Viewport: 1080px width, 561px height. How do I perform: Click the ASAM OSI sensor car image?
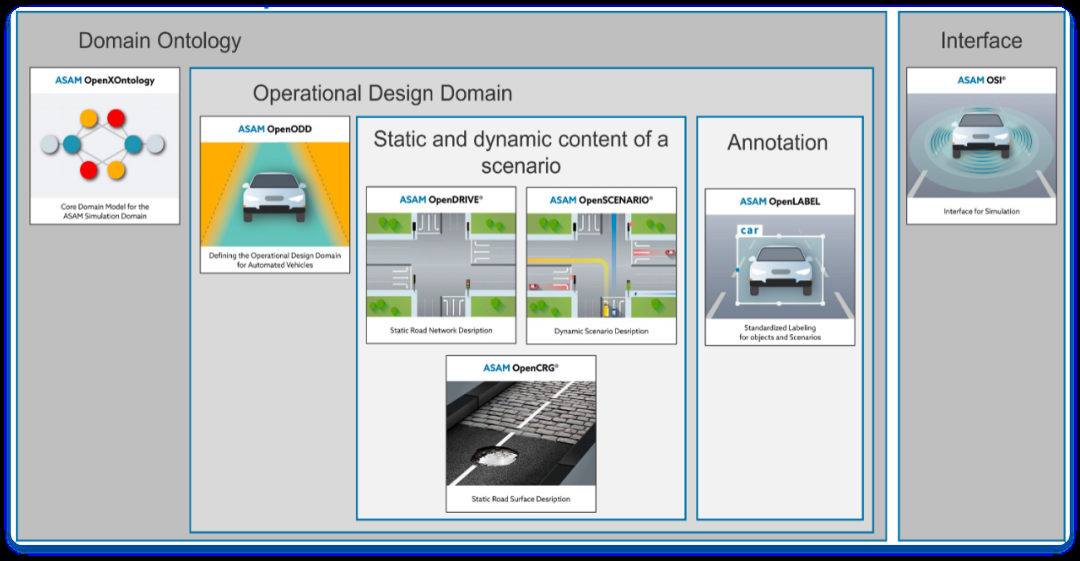pos(981,145)
